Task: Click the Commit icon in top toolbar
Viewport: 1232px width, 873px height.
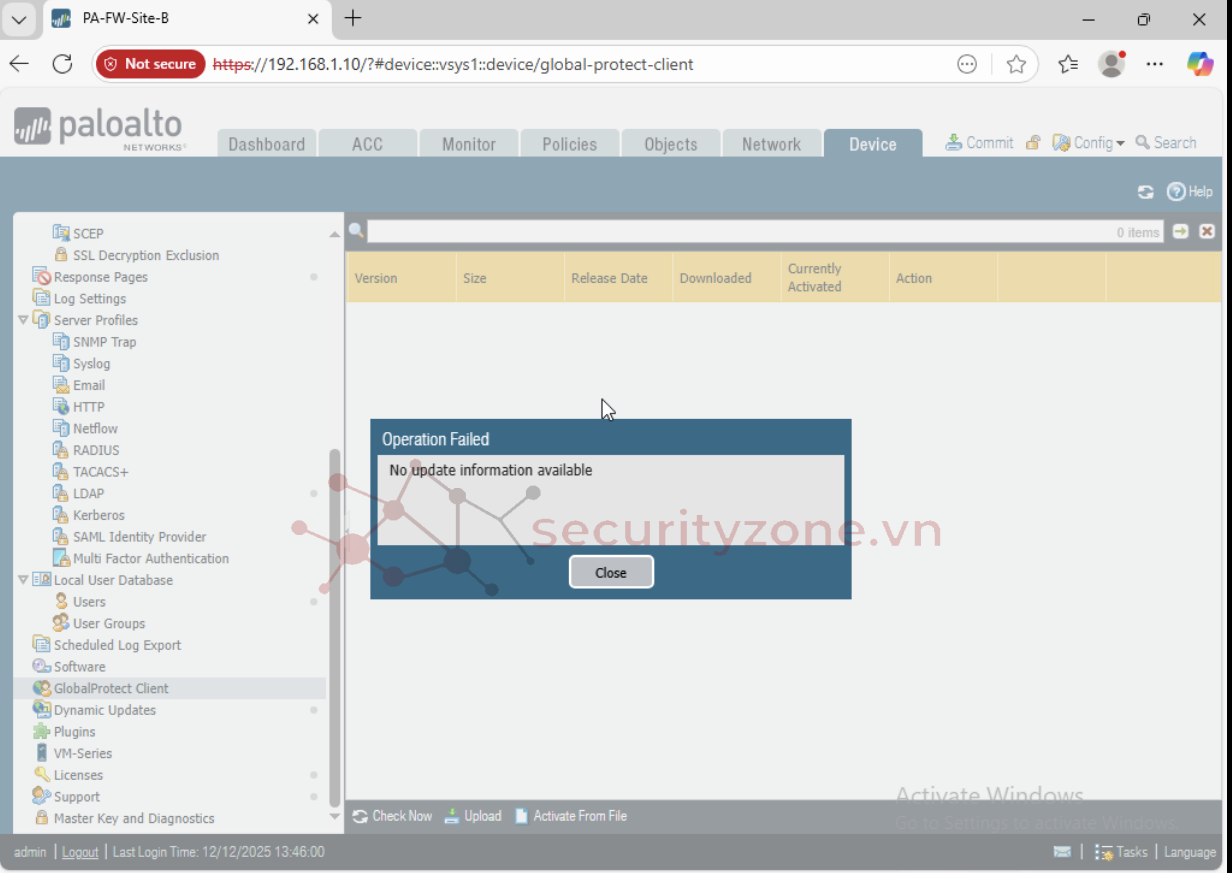Action: click(x=954, y=143)
